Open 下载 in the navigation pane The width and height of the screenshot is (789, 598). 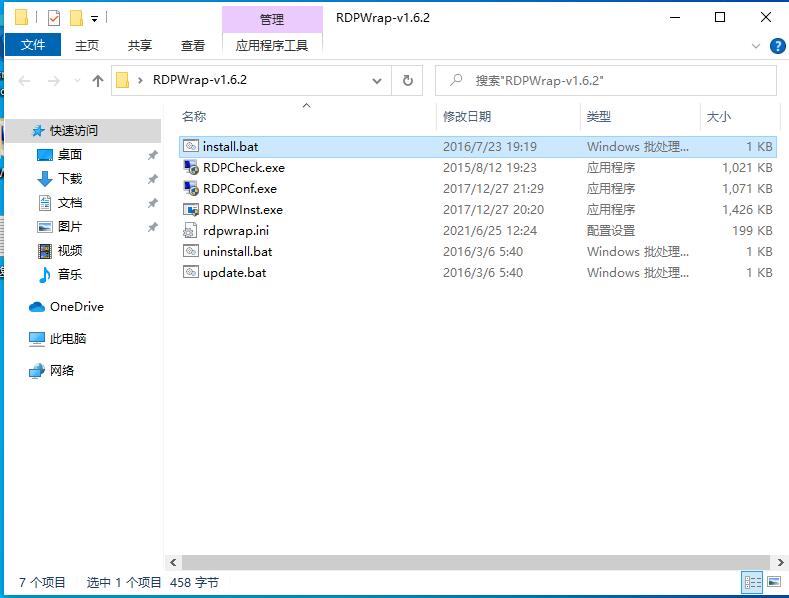pos(69,179)
